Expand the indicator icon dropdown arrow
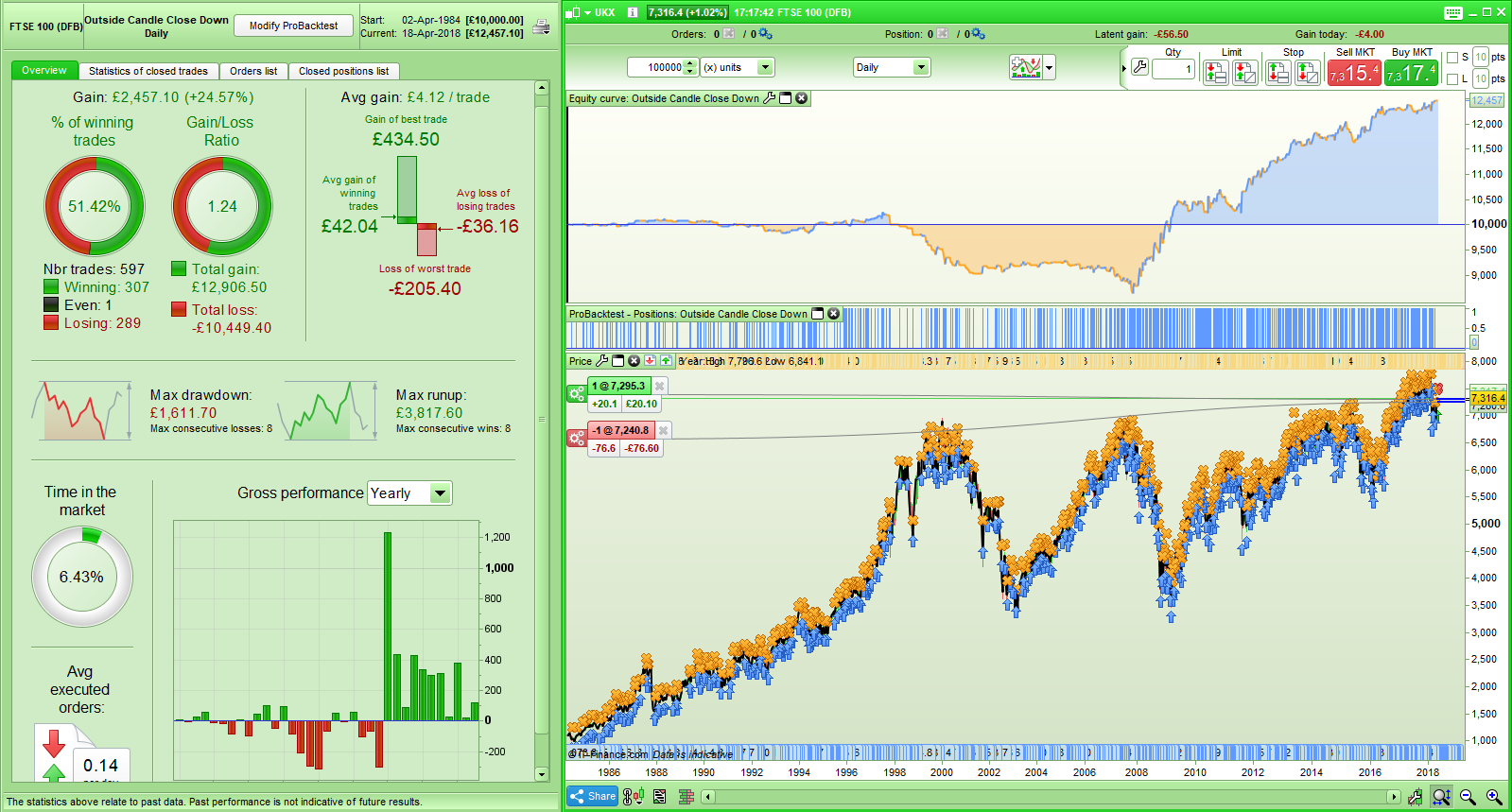The image size is (1512, 812). tap(1049, 67)
